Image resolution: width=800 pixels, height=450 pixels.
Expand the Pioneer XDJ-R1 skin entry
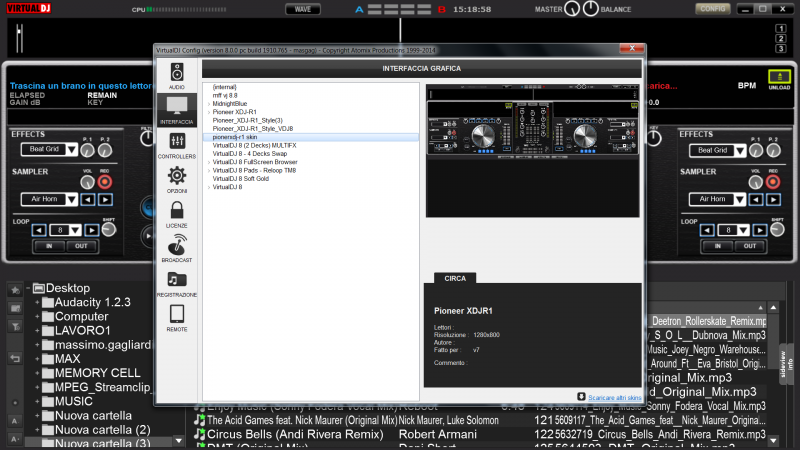pyautogui.click(x=209, y=112)
